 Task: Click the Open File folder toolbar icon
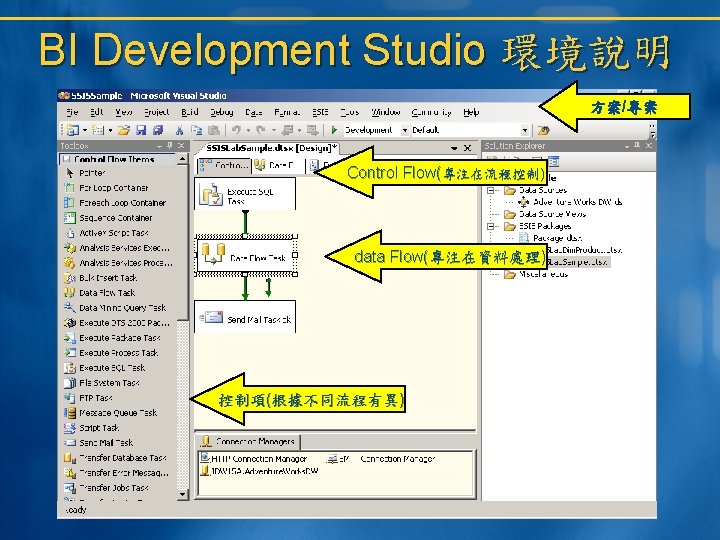(124, 130)
